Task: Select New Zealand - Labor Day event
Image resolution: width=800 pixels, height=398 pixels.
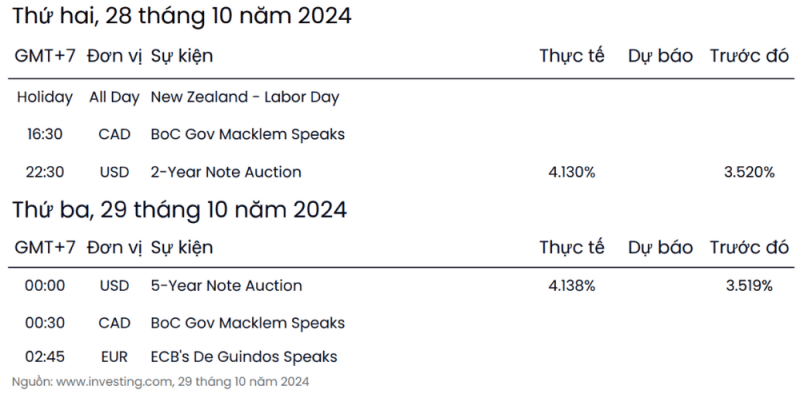Action: [x=244, y=97]
